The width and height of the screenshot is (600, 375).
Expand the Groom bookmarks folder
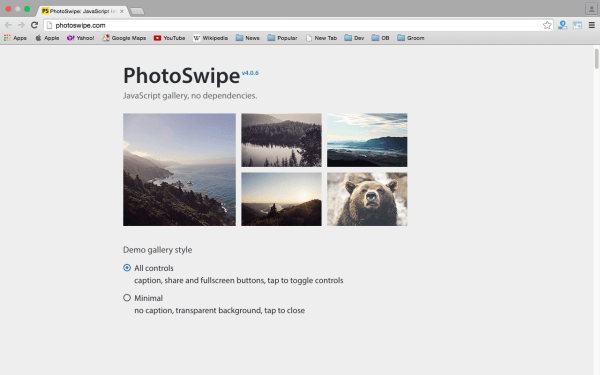click(411, 38)
